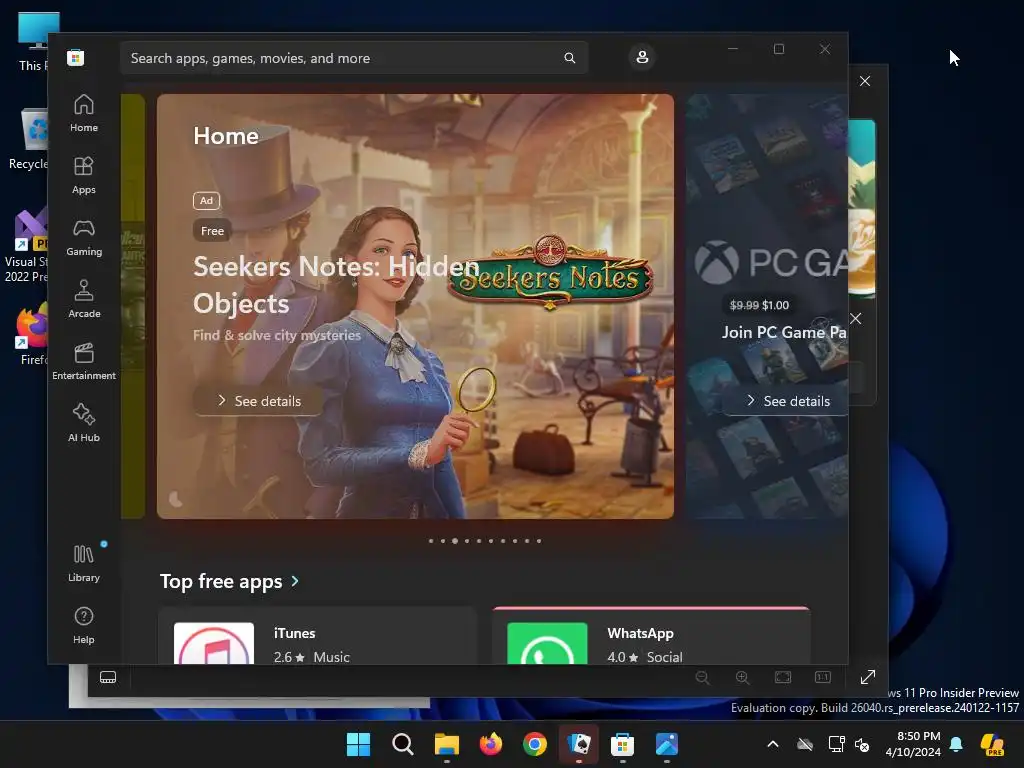Open Microsoft Store from the taskbar
This screenshot has width=1024, height=768.
click(x=622, y=744)
